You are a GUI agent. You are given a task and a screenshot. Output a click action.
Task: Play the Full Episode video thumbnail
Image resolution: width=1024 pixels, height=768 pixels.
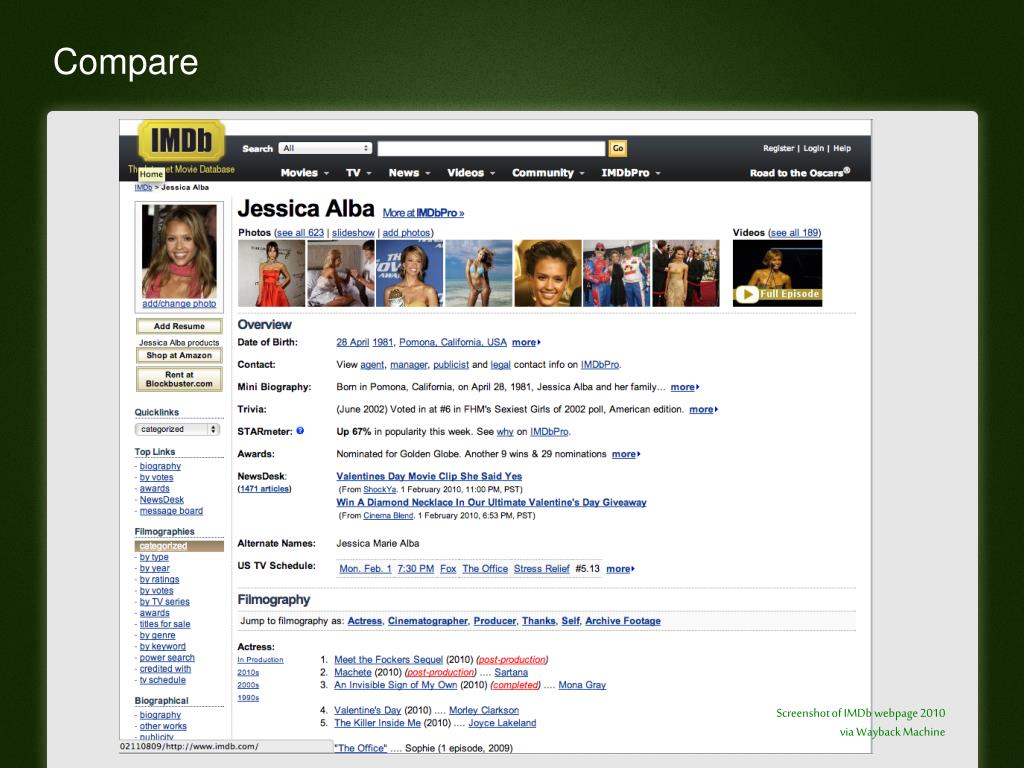pos(777,273)
